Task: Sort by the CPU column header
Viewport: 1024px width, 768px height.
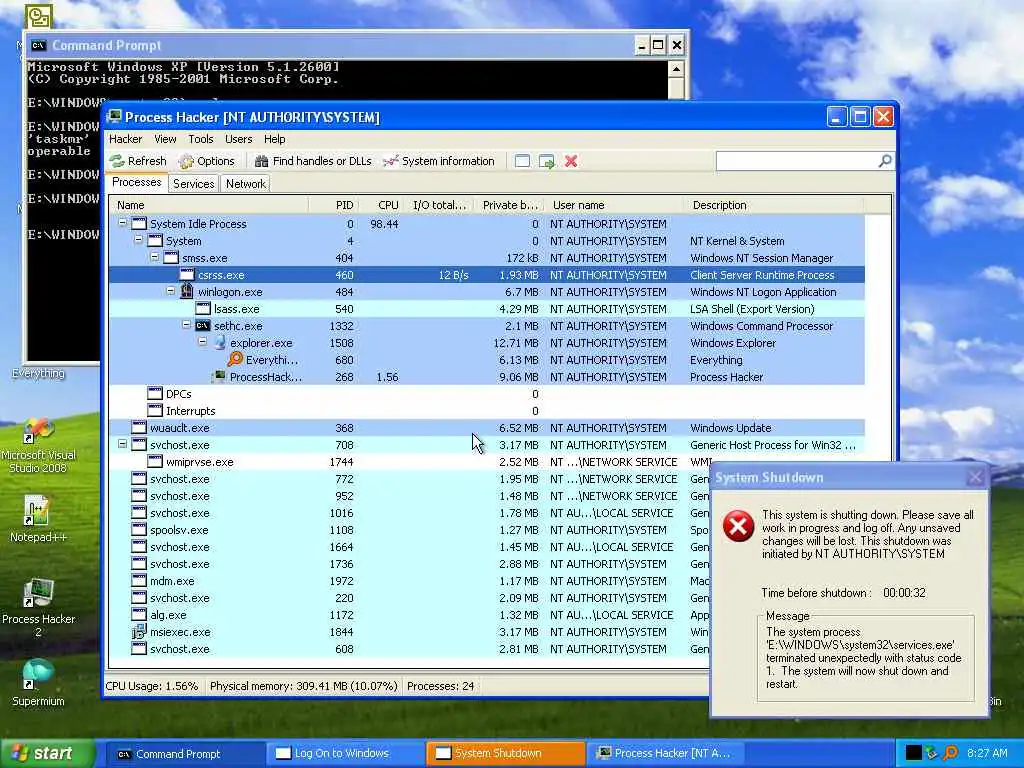Action: pyautogui.click(x=382, y=205)
